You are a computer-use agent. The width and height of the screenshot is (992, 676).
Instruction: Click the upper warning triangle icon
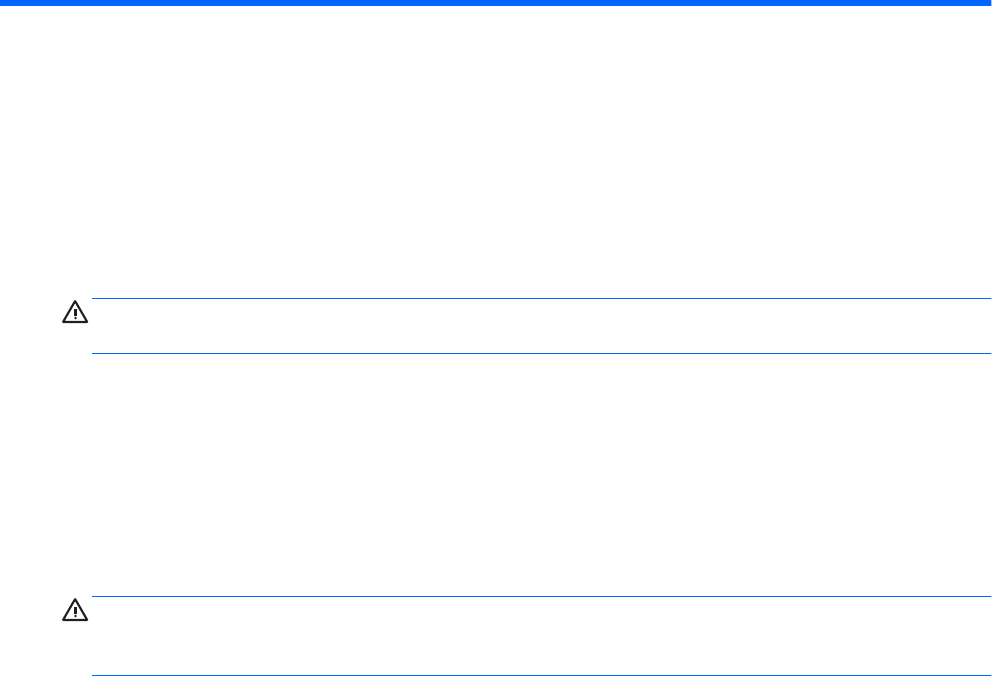pyautogui.click(x=75, y=312)
